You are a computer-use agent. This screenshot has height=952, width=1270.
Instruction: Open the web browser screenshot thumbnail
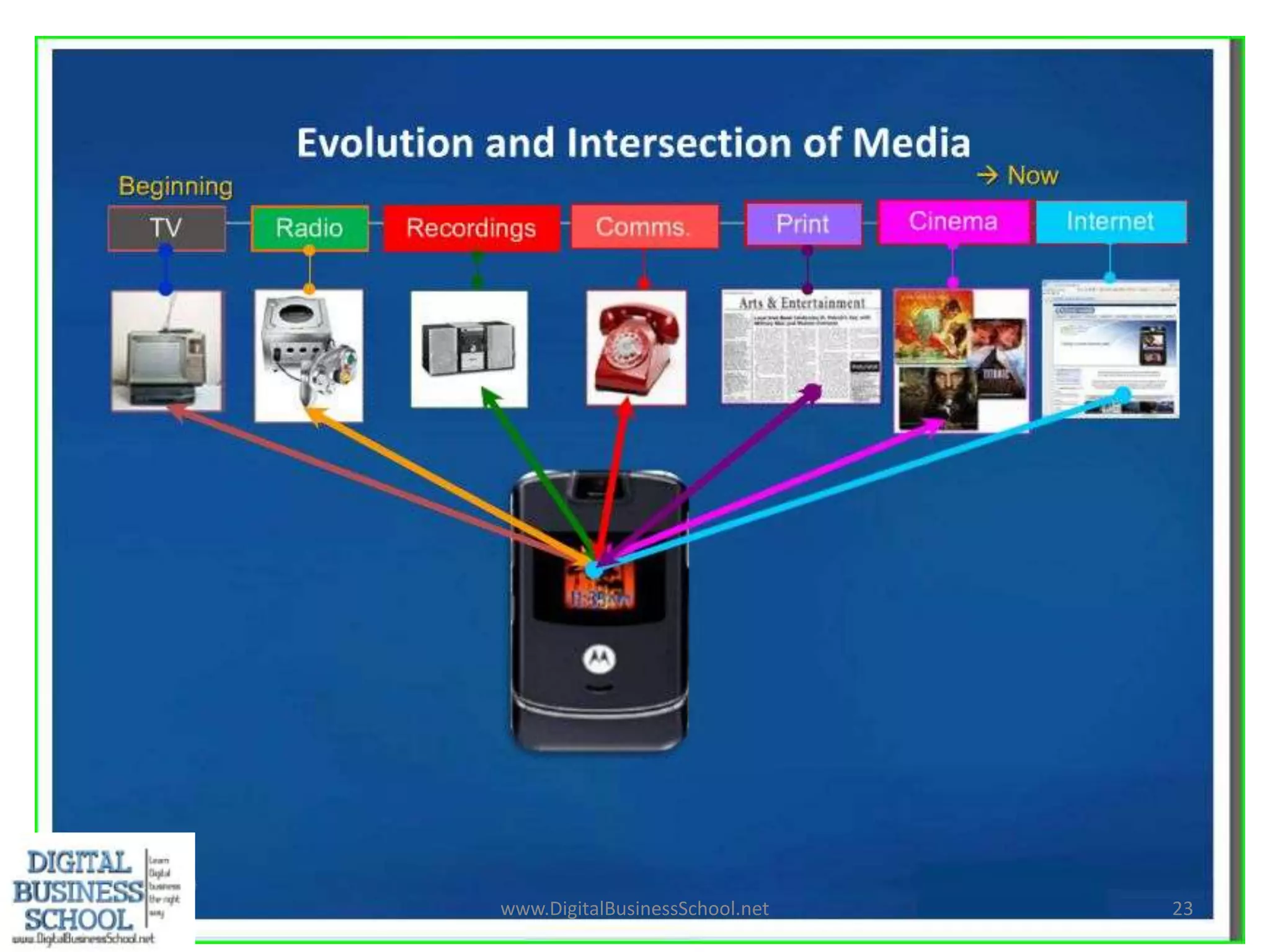point(1111,349)
